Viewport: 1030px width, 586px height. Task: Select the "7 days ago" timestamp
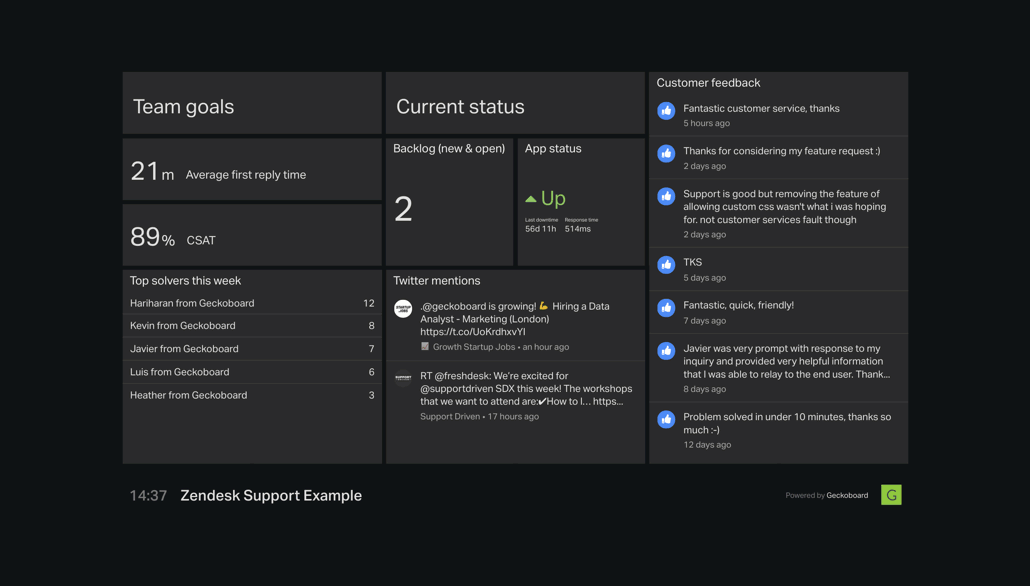[704, 320]
